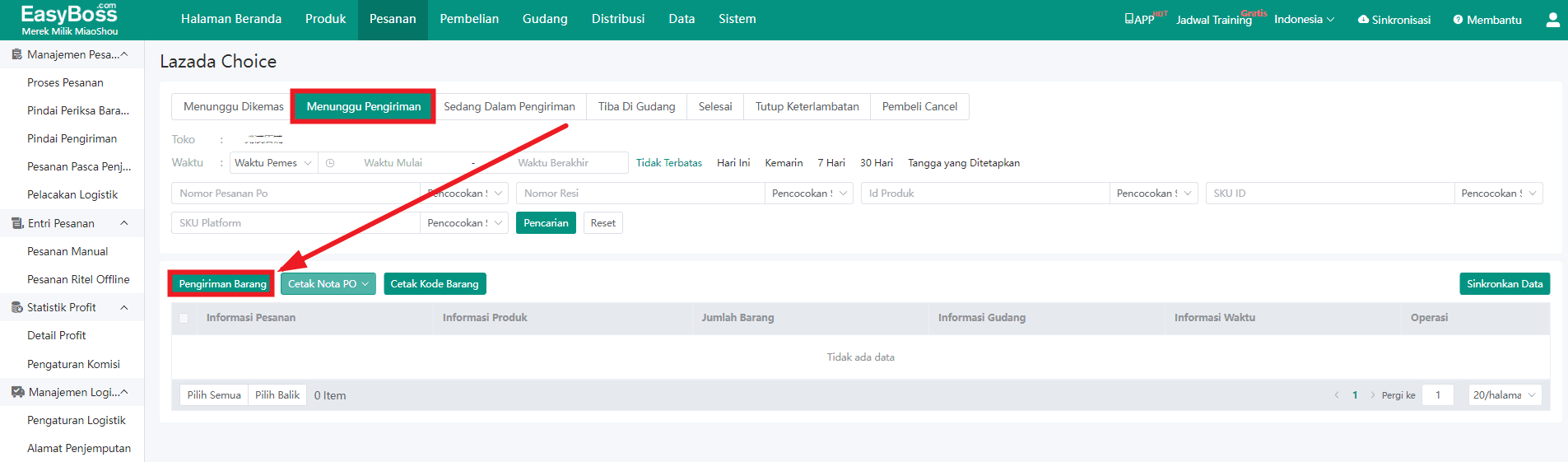This screenshot has height=462, width=1568.
Task: Click the Pilih Semua button
Action: (214, 395)
